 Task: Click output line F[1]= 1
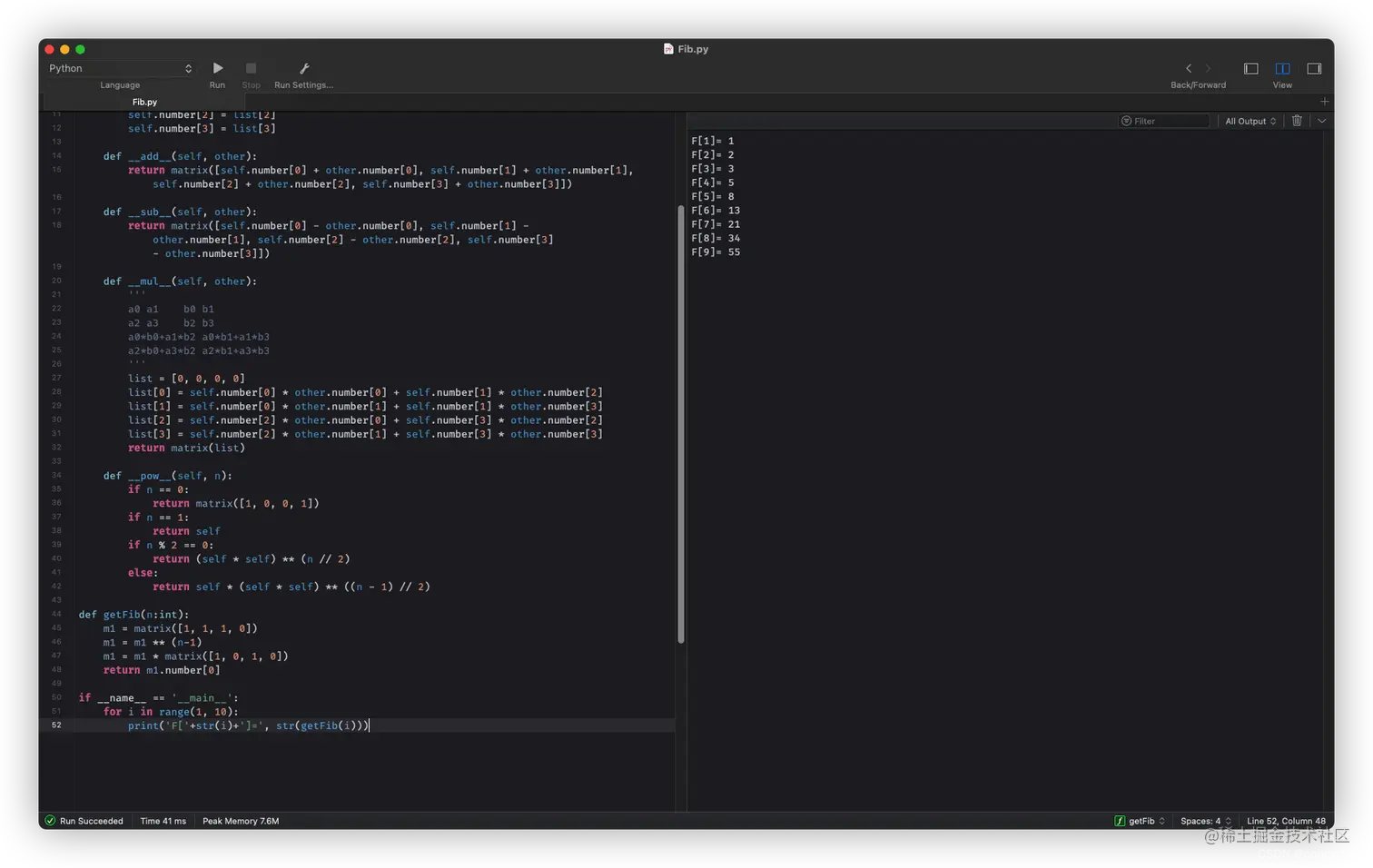point(713,141)
